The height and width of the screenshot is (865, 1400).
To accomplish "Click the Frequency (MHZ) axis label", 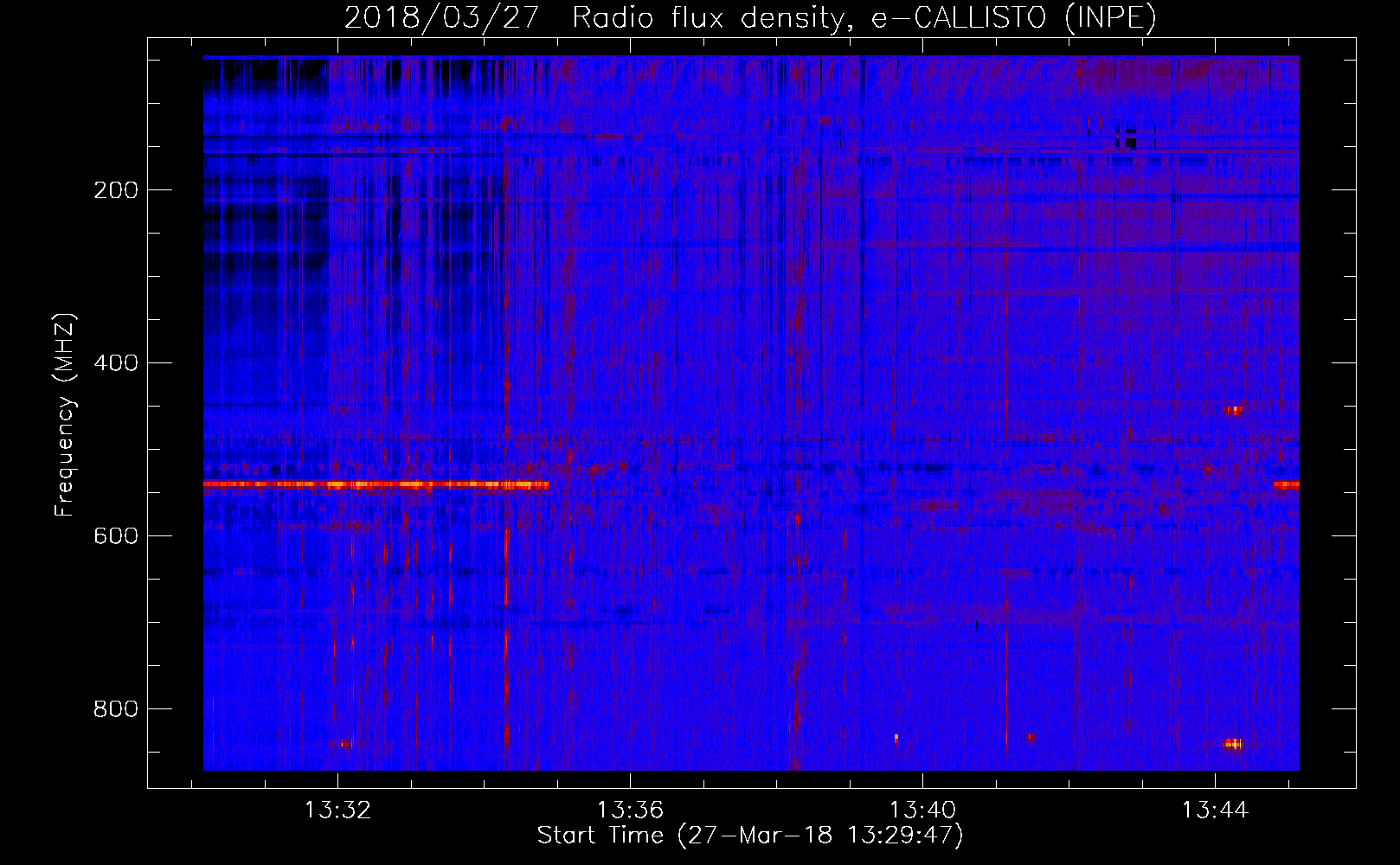I will point(65,415).
